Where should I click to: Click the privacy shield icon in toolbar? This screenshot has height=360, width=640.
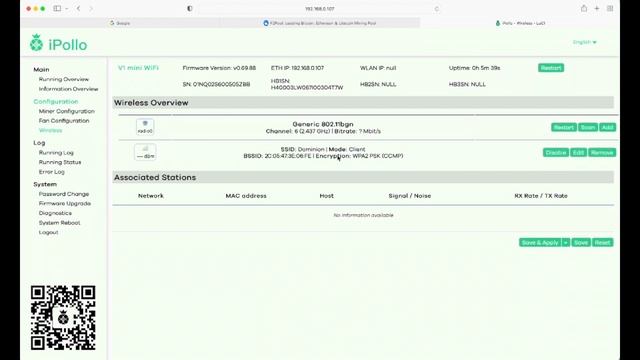[x=190, y=9]
